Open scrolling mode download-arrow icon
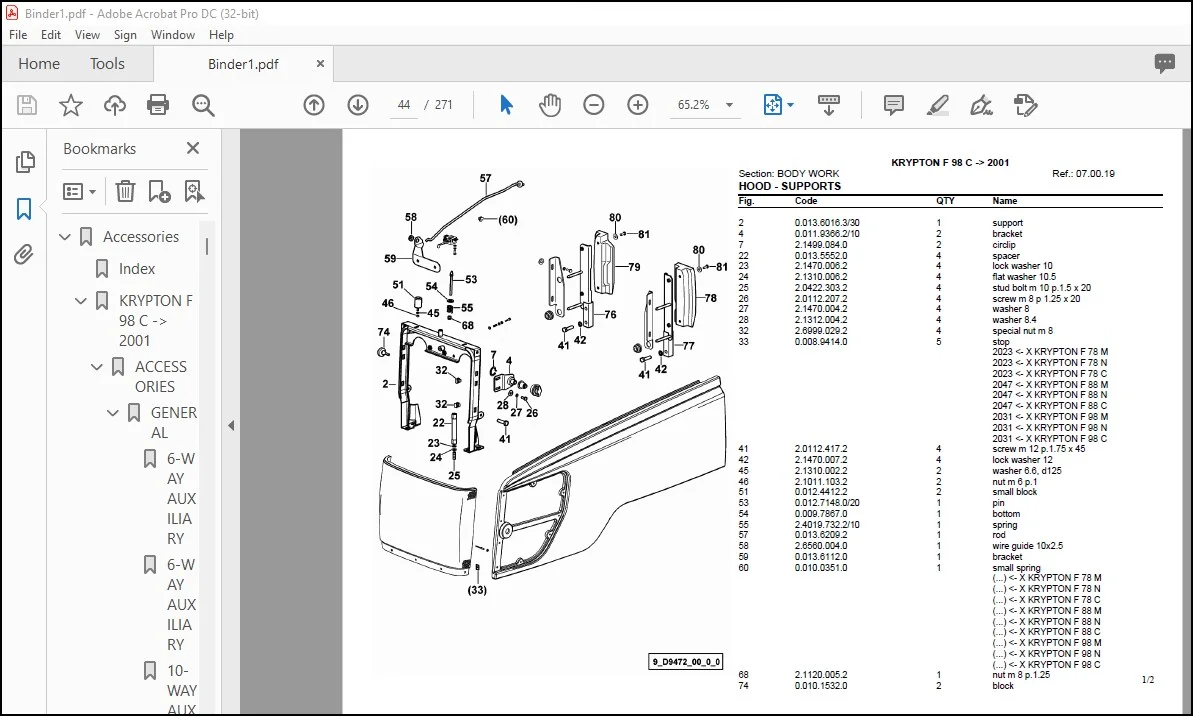The height and width of the screenshot is (716, 1193). tap(829, 105)
